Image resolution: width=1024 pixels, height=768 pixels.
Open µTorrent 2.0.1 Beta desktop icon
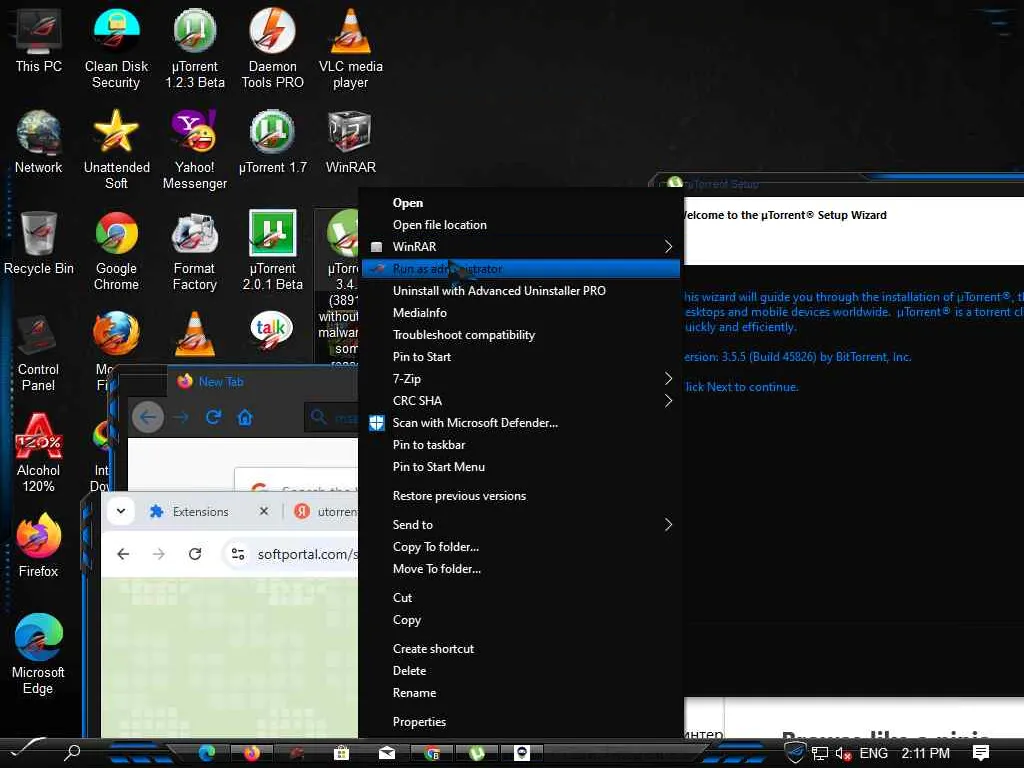[272, 251]
